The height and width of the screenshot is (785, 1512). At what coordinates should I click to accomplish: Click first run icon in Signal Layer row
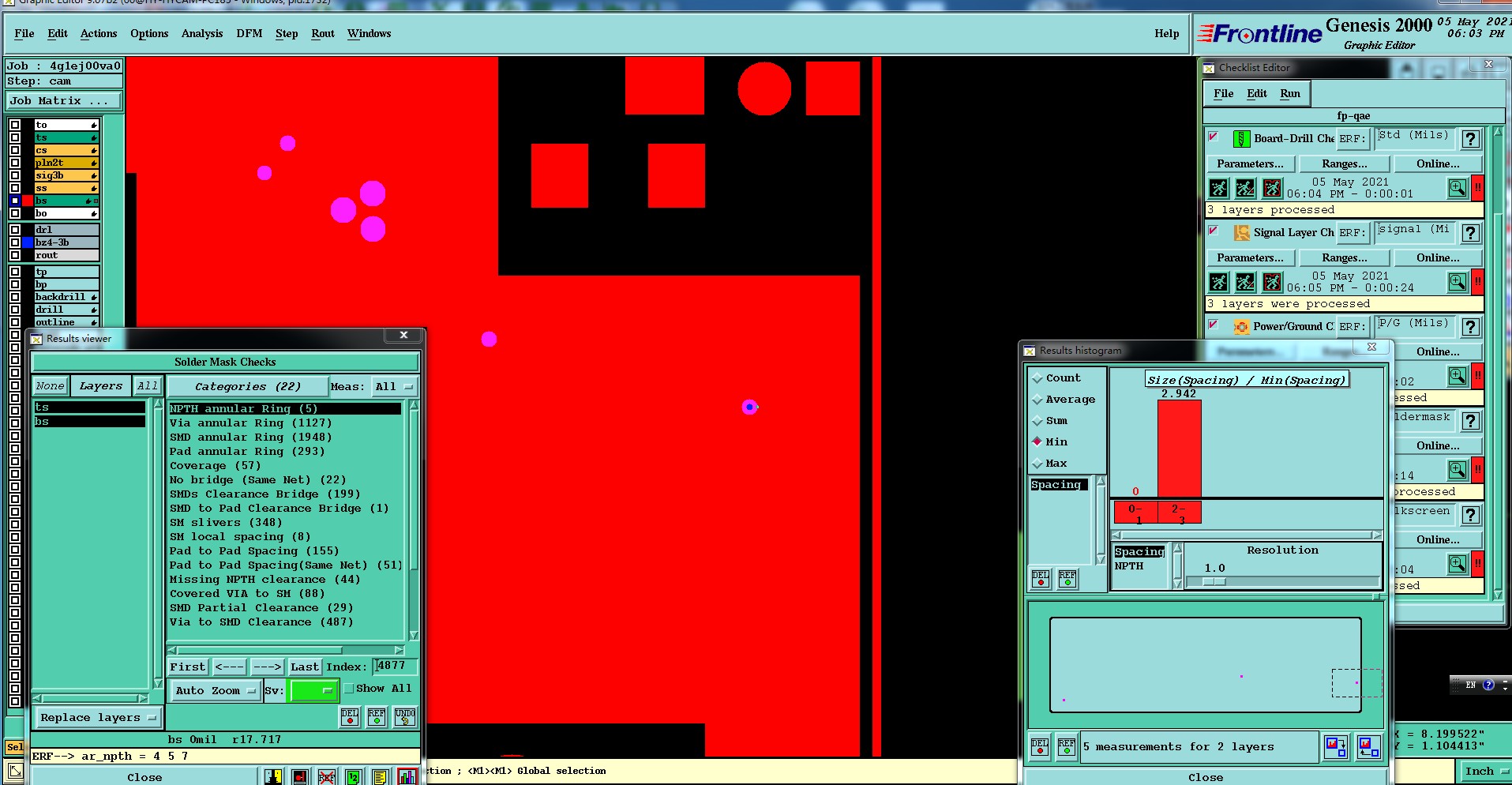[1219, 282]
